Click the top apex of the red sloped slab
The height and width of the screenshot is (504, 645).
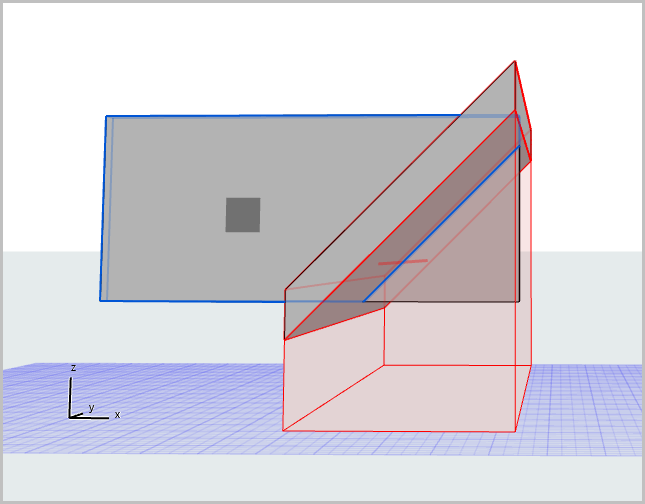[x=515, y=61]
